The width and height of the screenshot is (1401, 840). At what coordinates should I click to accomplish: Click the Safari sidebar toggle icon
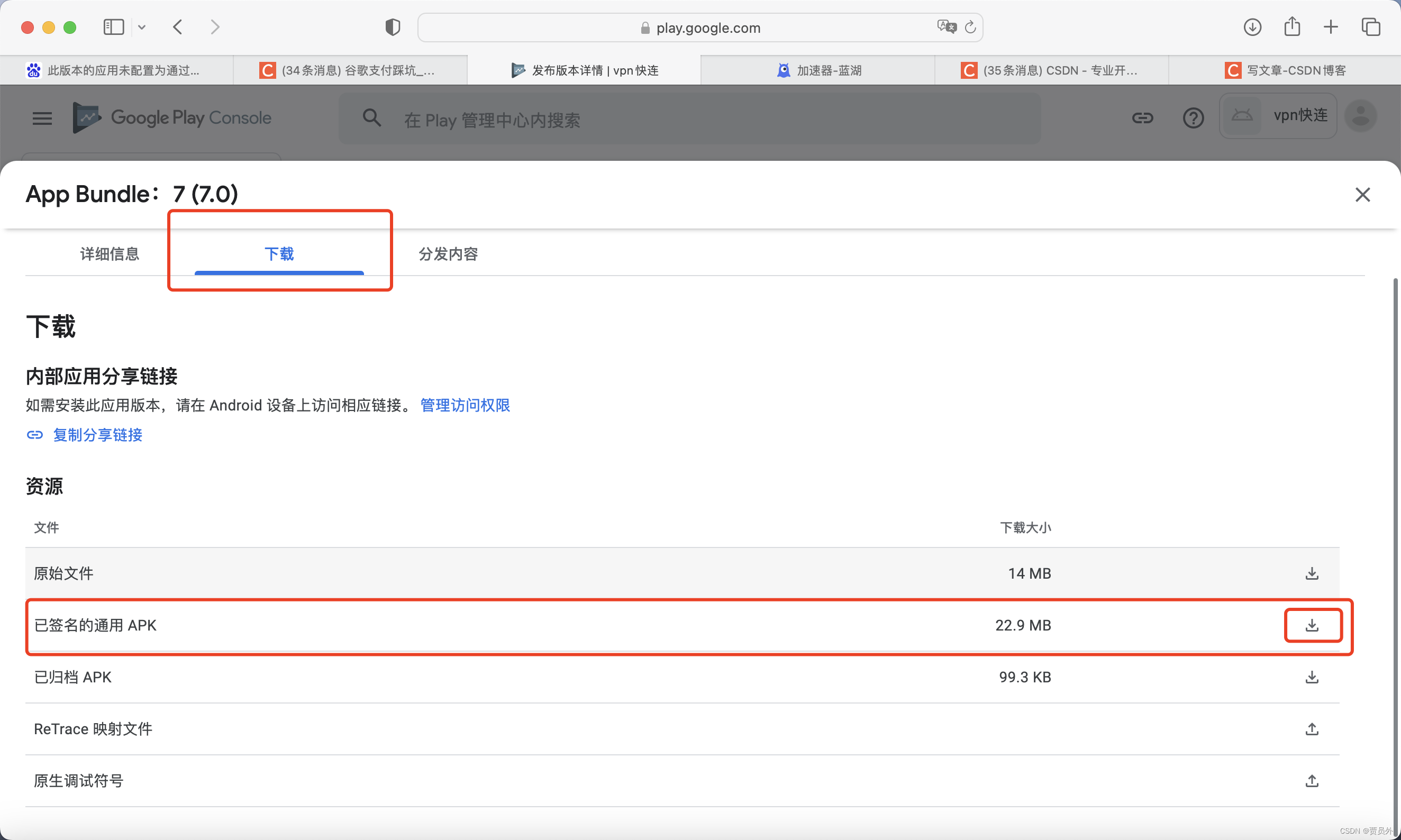(114, 27)
